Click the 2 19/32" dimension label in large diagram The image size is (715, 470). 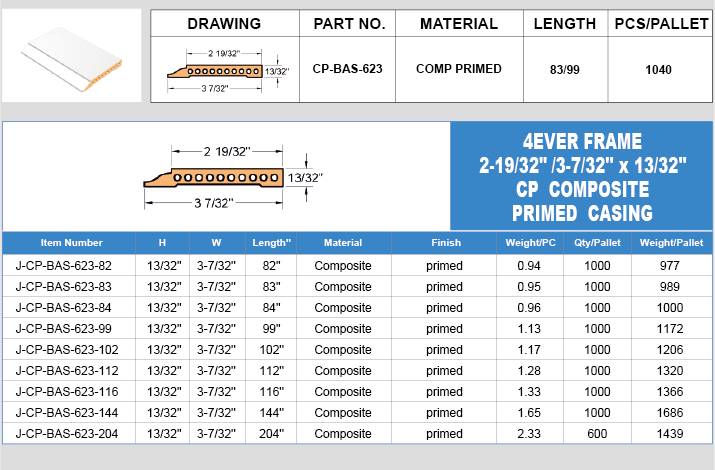[227, 151]
